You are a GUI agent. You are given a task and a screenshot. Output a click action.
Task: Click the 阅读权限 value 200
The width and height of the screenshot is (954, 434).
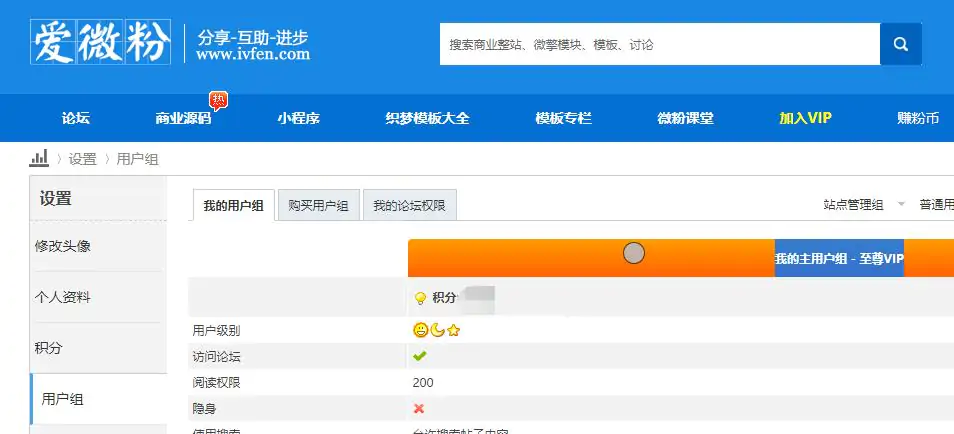click(423, 383)
